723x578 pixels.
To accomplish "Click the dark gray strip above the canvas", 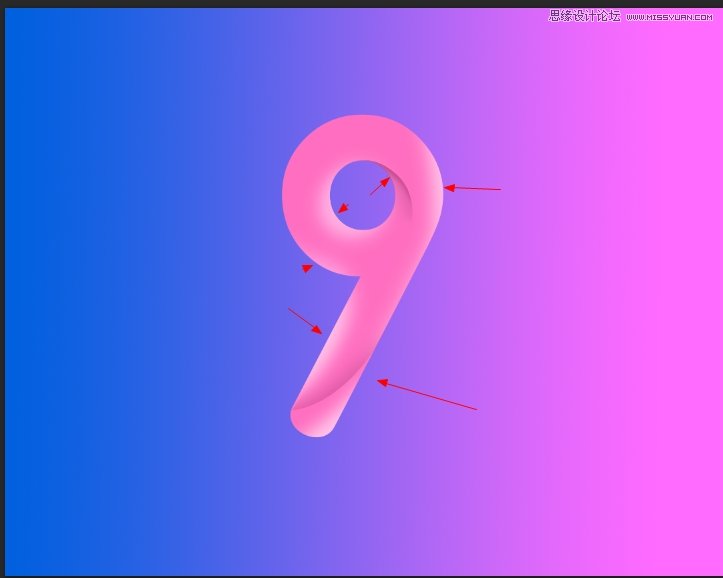I will [x=300, y=4].
